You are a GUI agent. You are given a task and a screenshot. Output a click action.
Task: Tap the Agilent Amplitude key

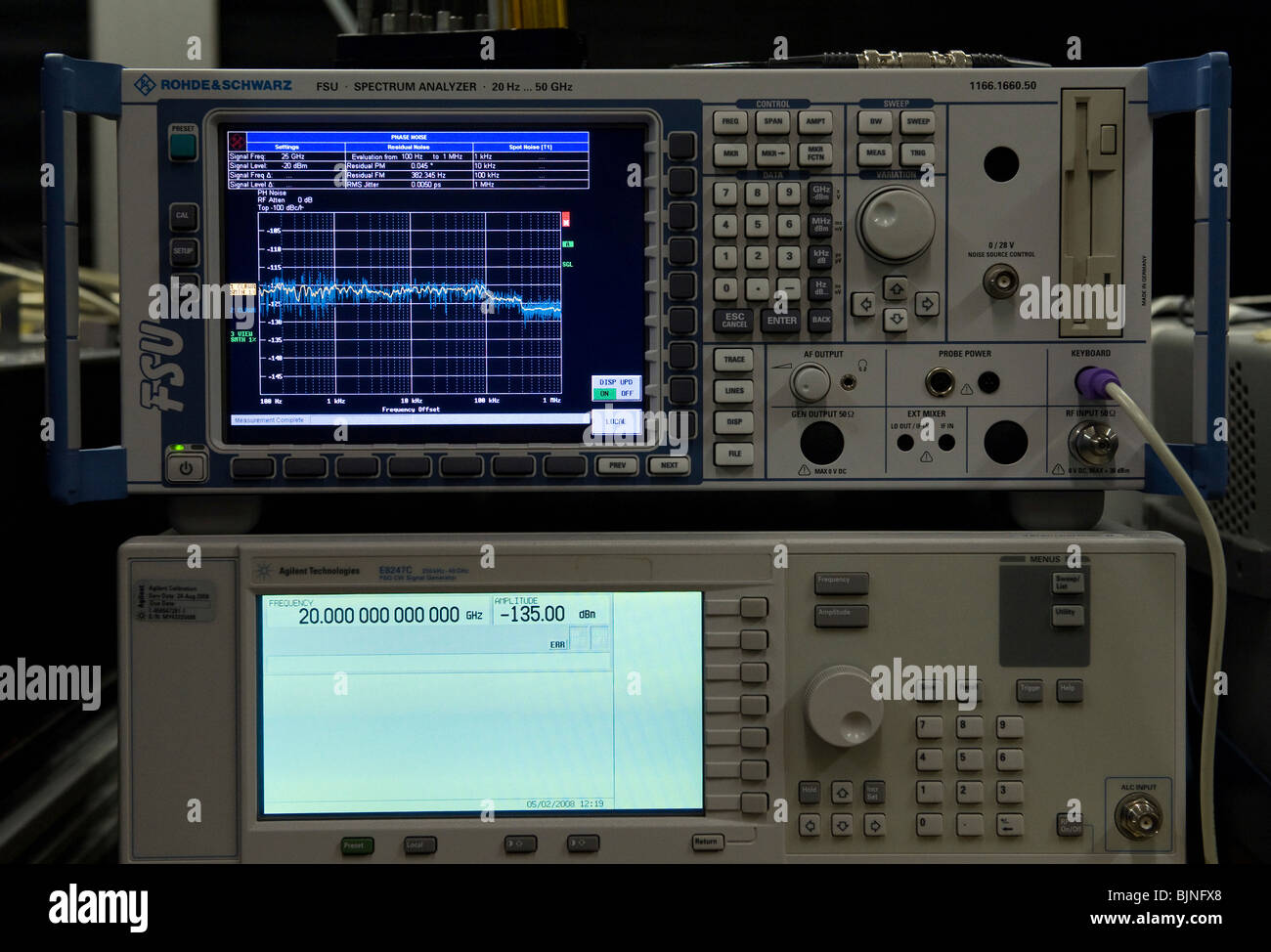coord(841,616)
